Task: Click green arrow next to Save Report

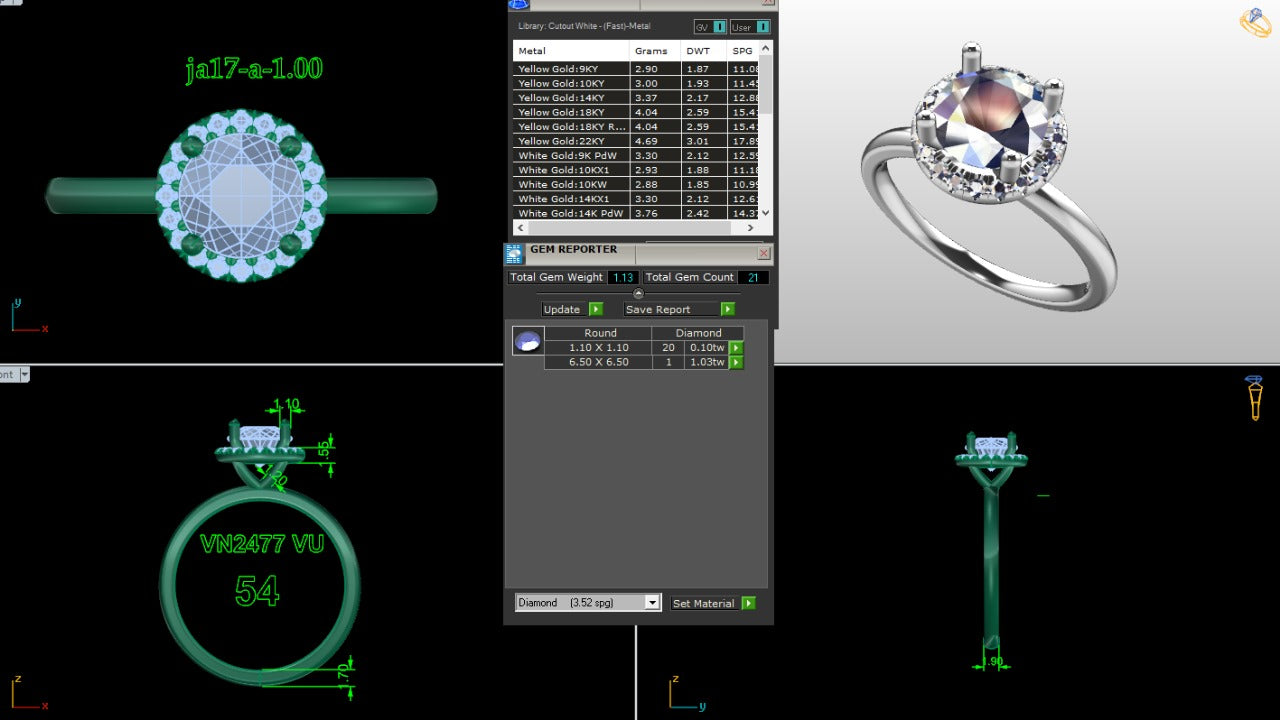Action: (x=728, y=309)
